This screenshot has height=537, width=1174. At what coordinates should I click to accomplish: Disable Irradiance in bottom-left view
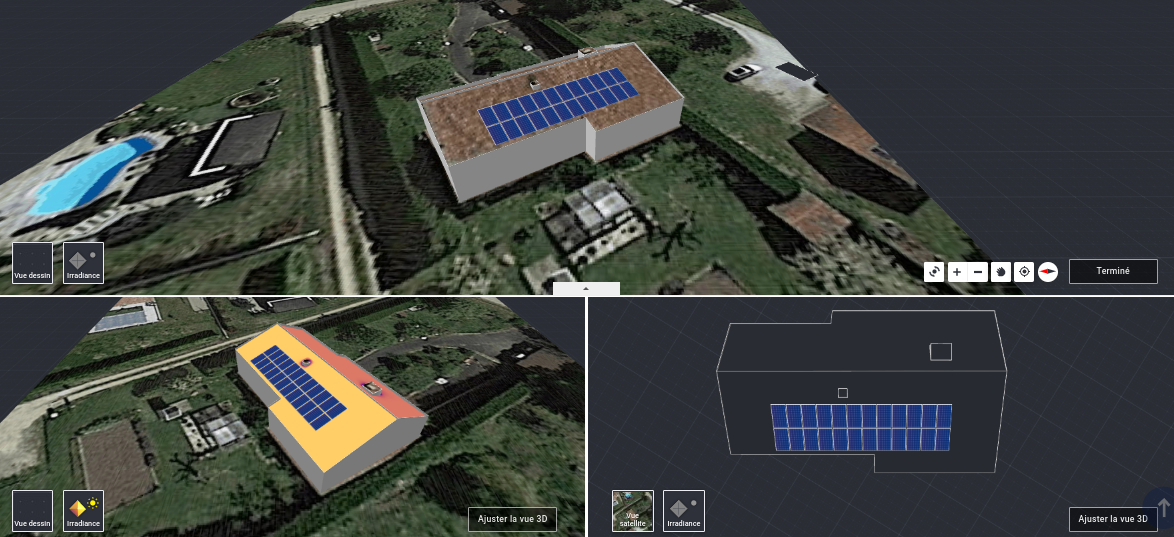pos(84,510)
